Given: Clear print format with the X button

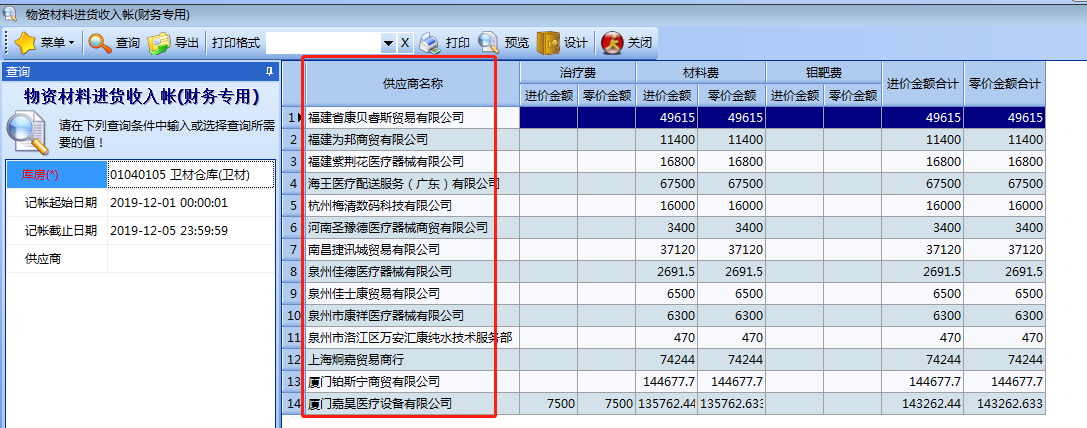Looking at the screenshot, I should 405,43.
